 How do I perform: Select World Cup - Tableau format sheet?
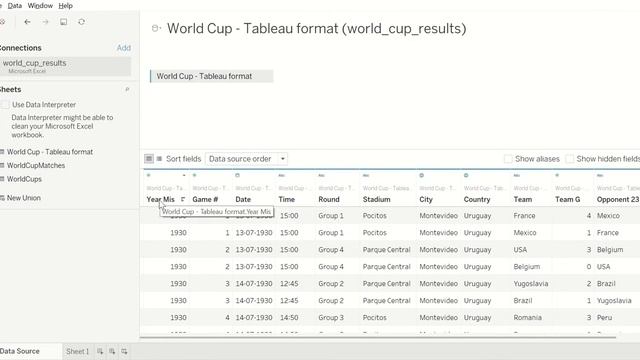(50, 151)
